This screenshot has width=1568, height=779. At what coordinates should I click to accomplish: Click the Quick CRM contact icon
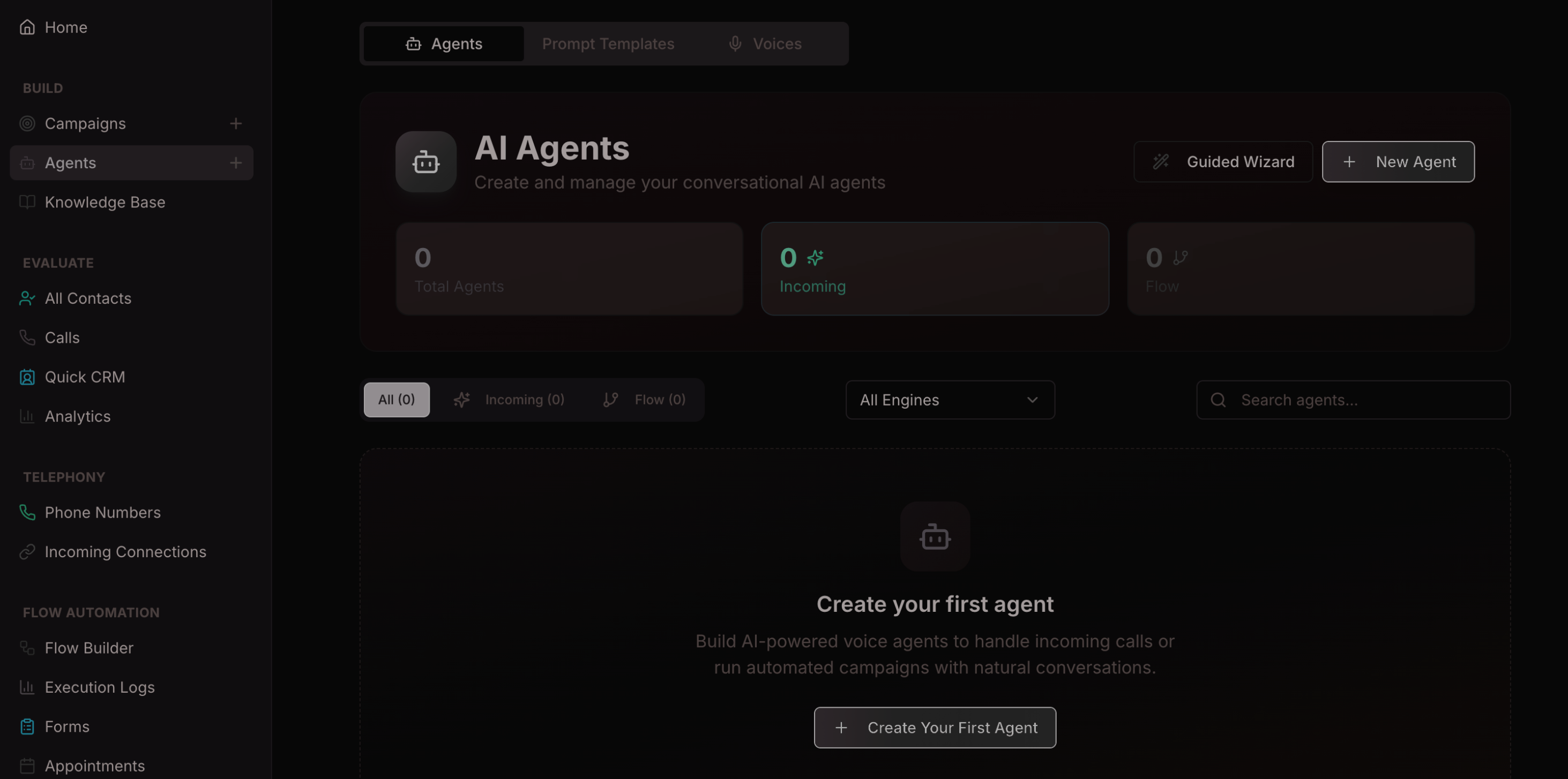coord(27,377)
